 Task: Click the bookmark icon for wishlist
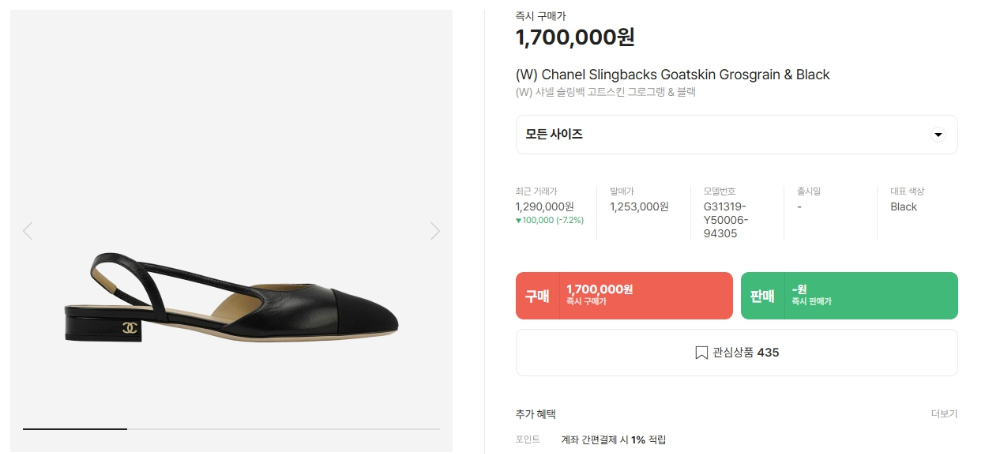click(702, 353)
